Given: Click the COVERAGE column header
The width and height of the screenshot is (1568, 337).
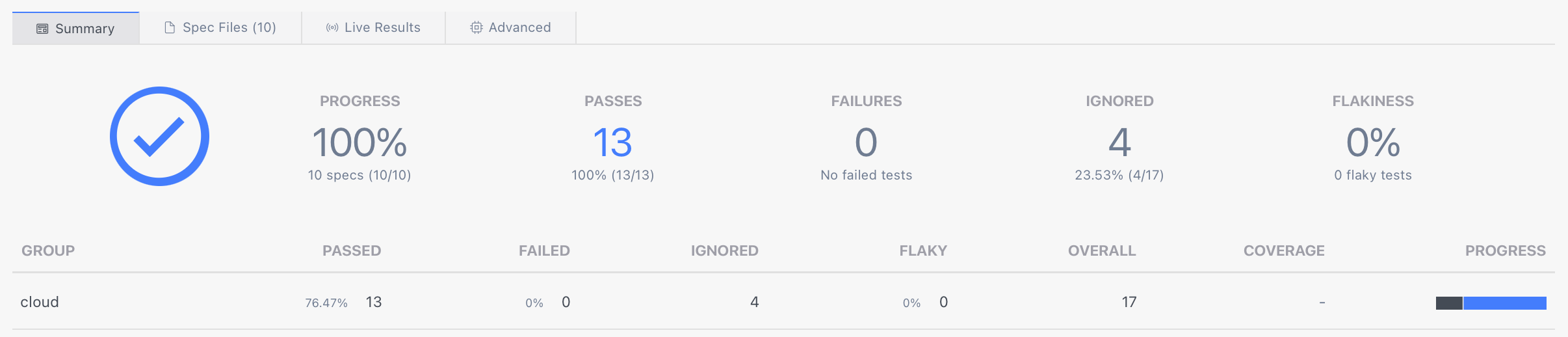Looking at the screenshot, I should pyautogui.click(x=1284, y=250).
